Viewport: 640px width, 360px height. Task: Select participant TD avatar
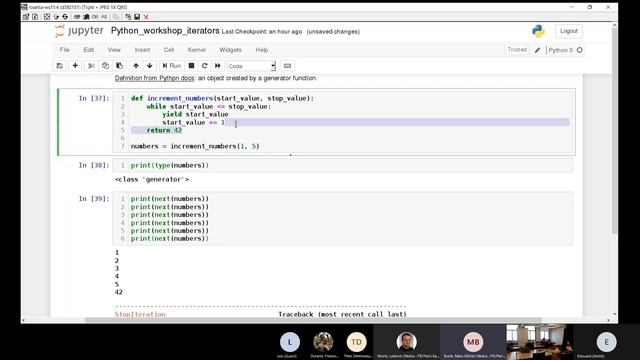[x=356, y=342]
